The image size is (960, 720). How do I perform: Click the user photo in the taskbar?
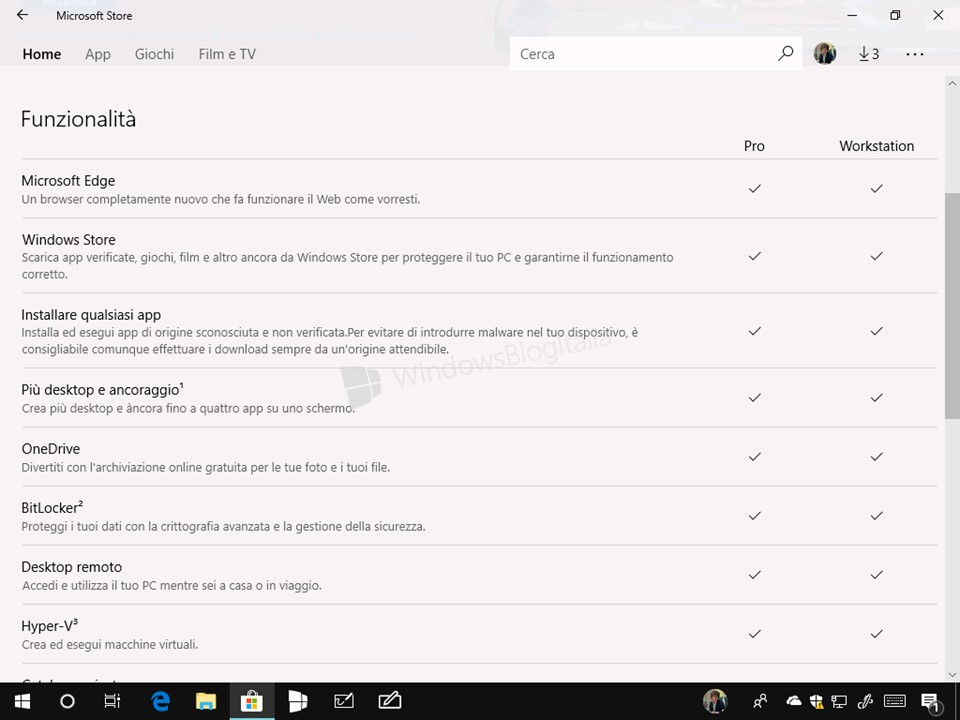tap(714, 701)
